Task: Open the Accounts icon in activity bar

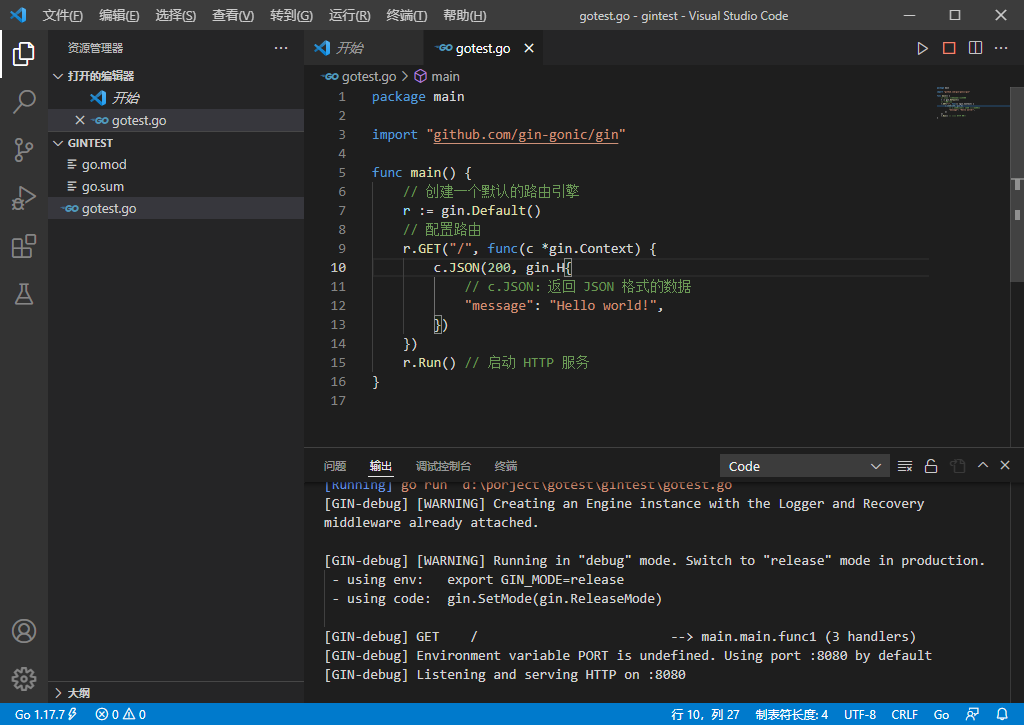Action: tap(24, 631)
